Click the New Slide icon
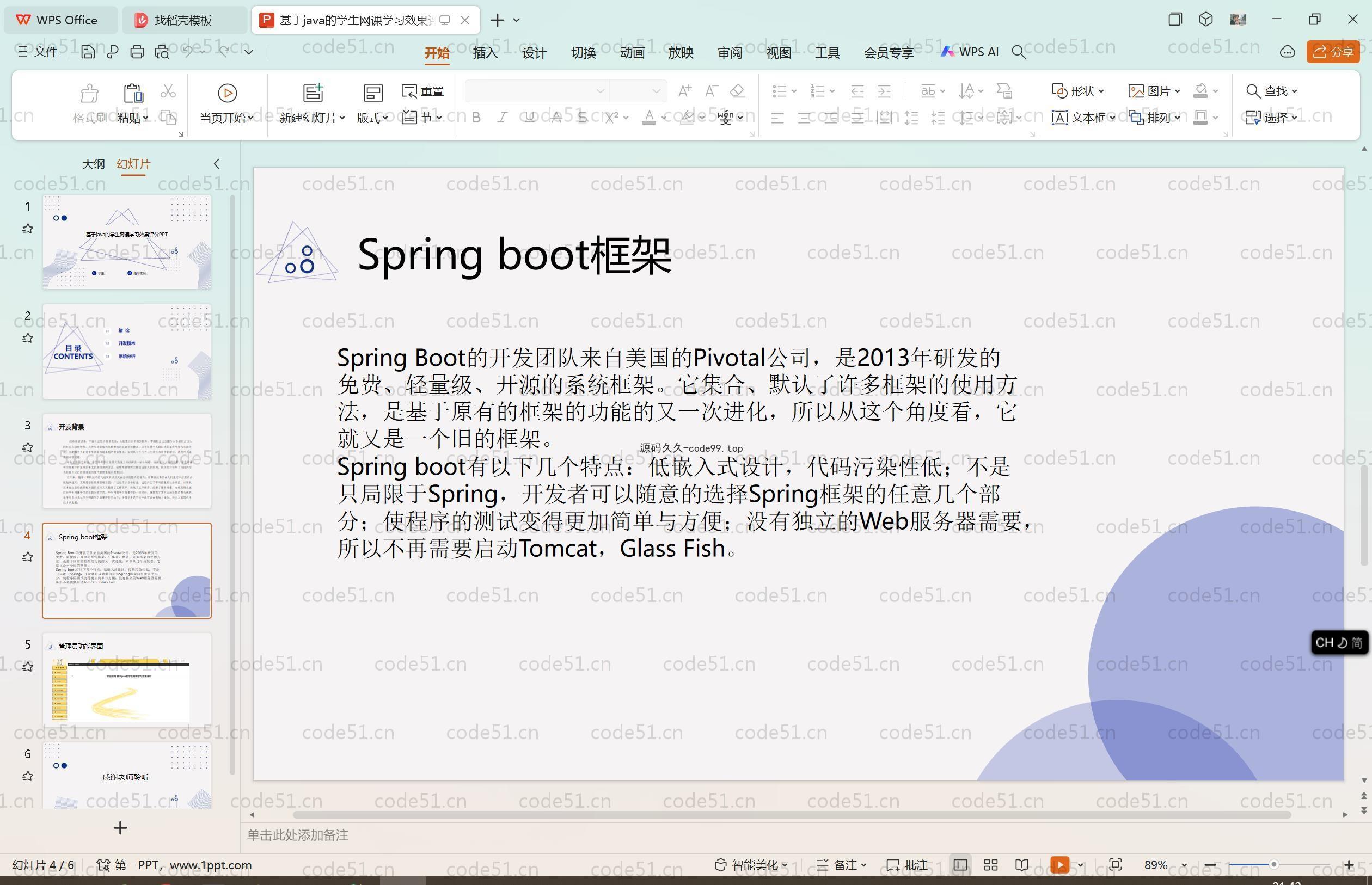1372x885 pixels. (313, 92)
